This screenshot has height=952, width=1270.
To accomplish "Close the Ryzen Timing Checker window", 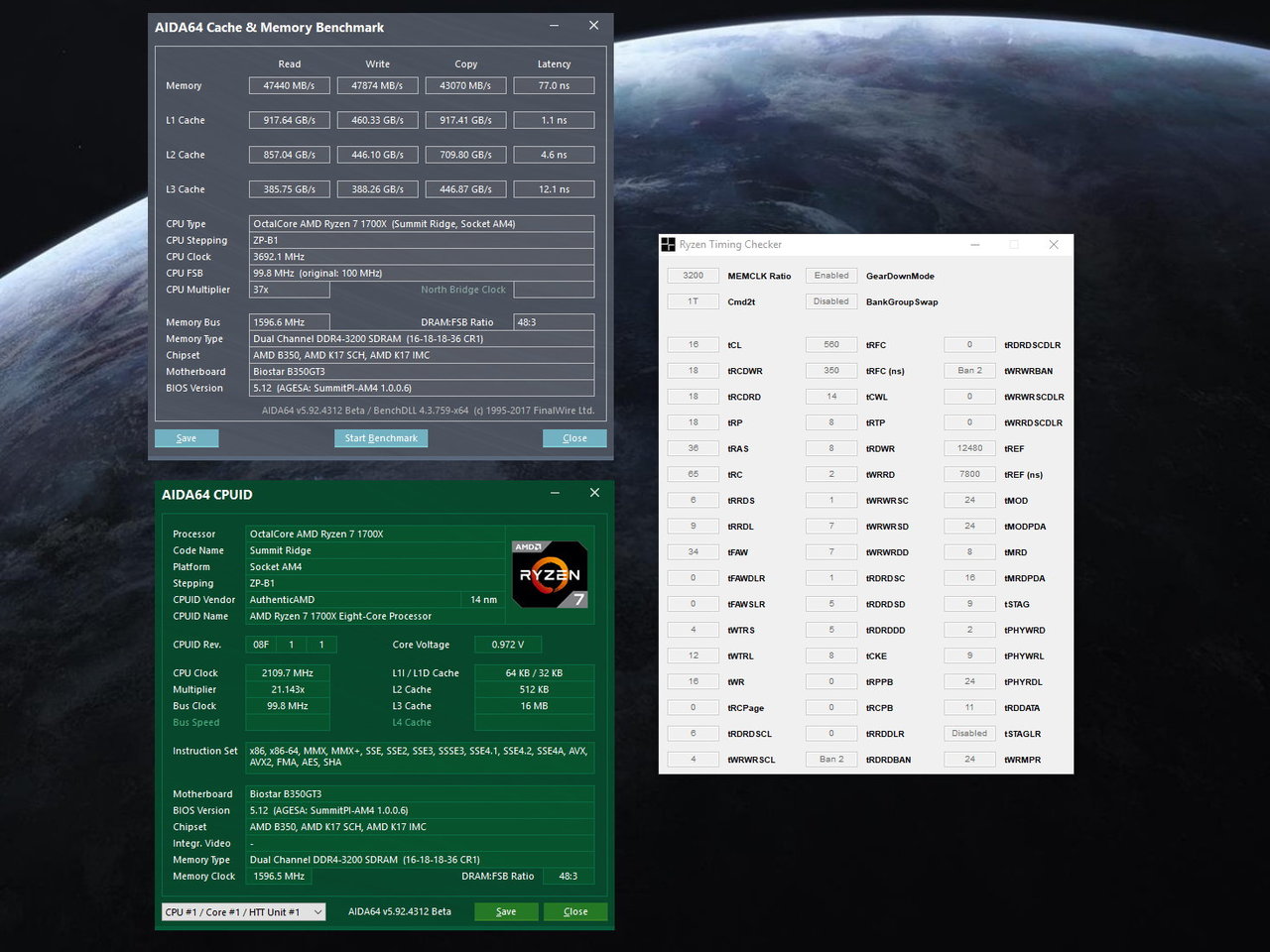I will [1054, 245].
